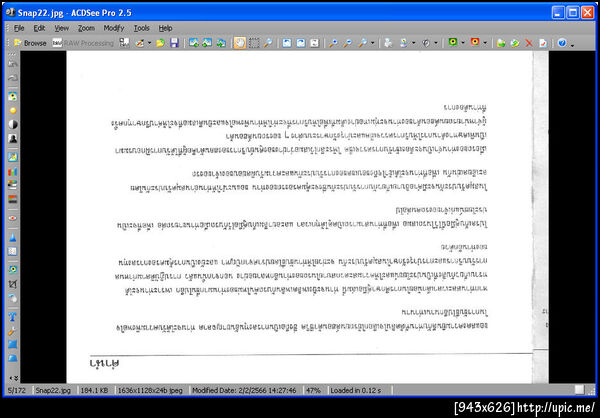600x418 pixels.
Task: Open the Tools menu
Action: tap(141, 28)
